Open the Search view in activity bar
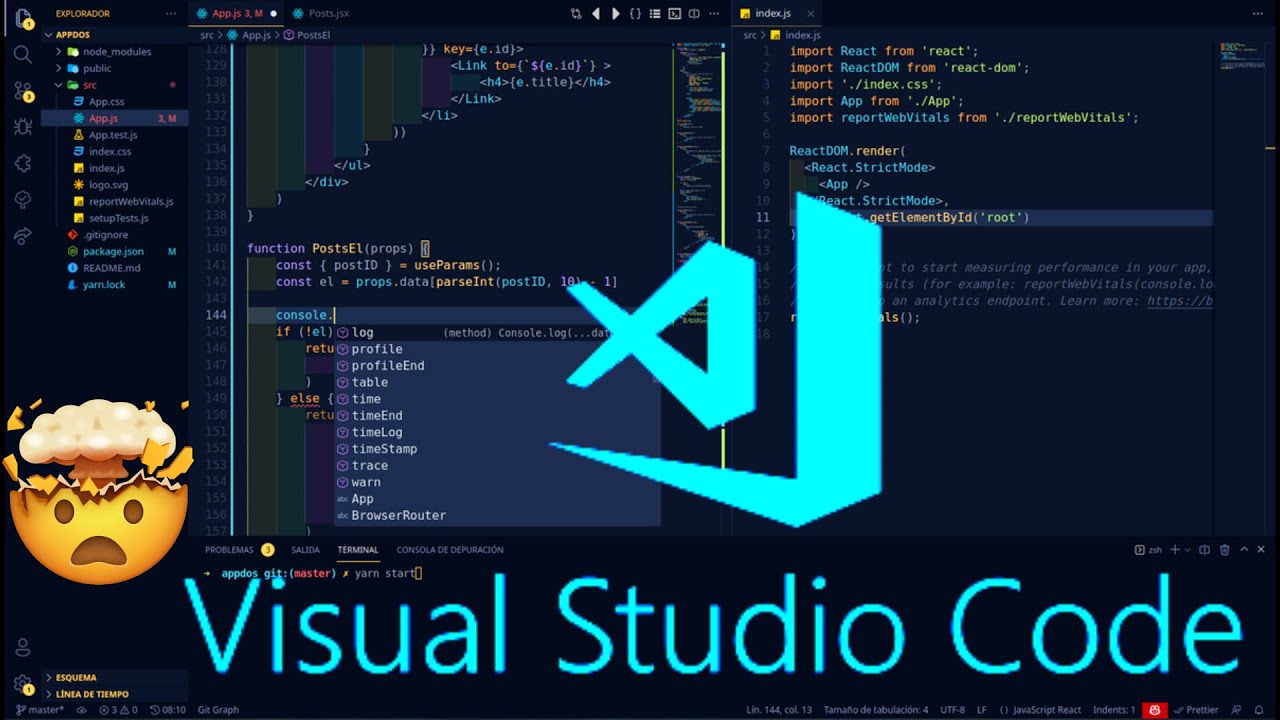Image resolution: width=1280 pixels, height=720 pixels. point(22,54)
